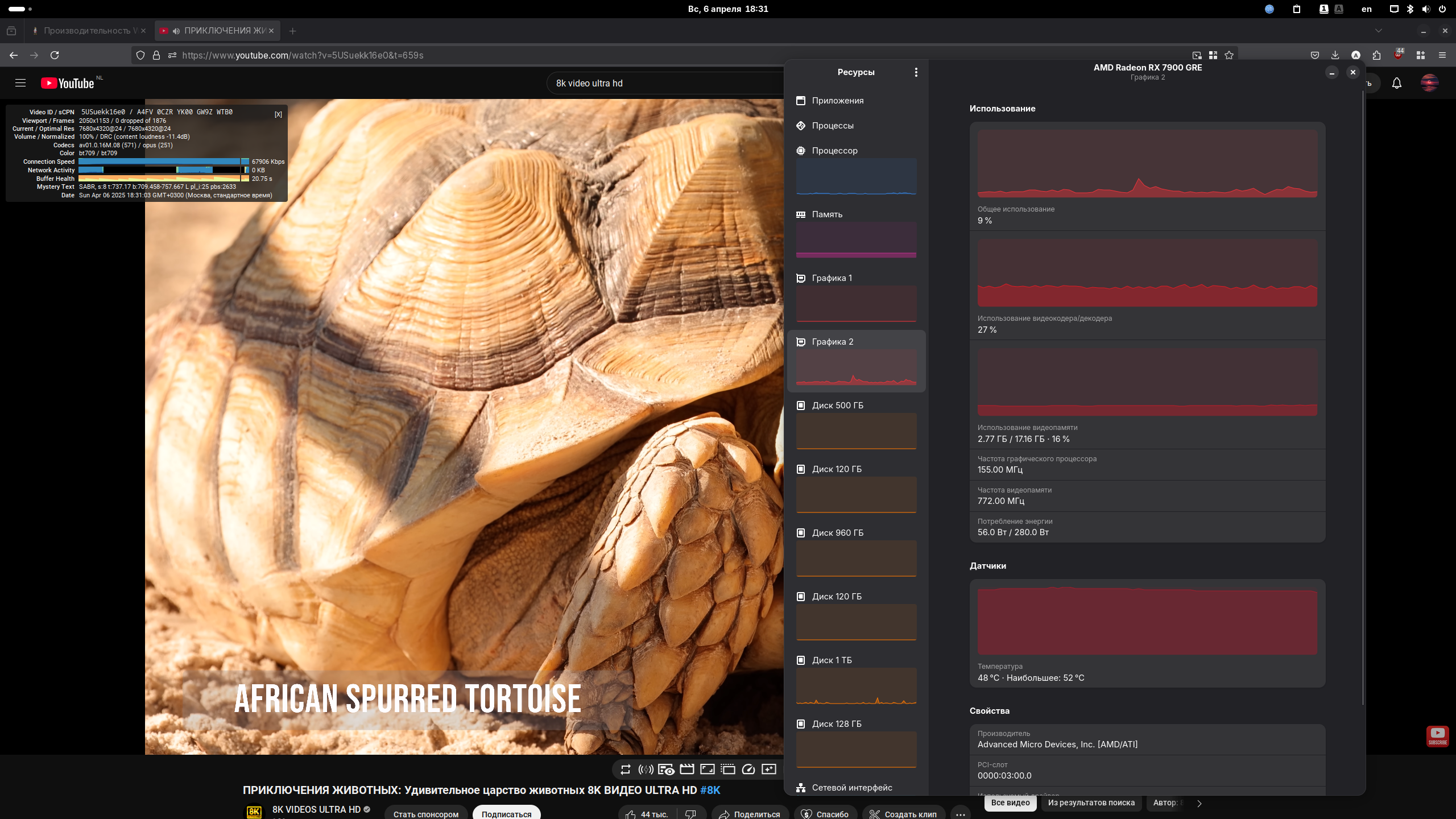Open the YouTube hamburger guide menu

point(20,83)
